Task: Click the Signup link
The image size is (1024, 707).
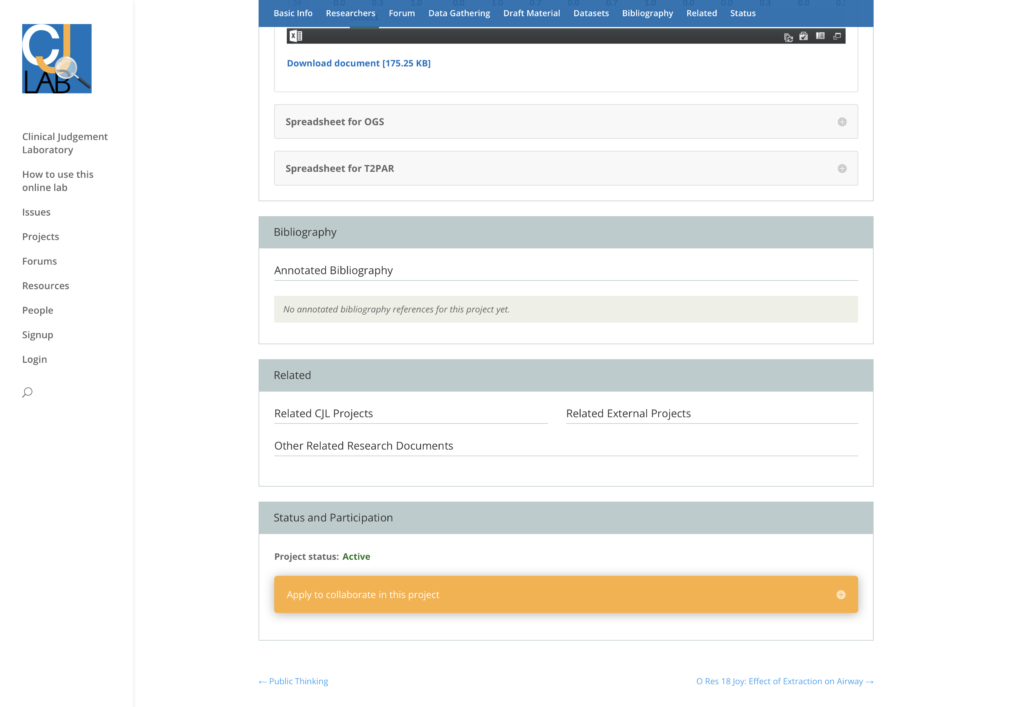Action: tap(37, 335)
